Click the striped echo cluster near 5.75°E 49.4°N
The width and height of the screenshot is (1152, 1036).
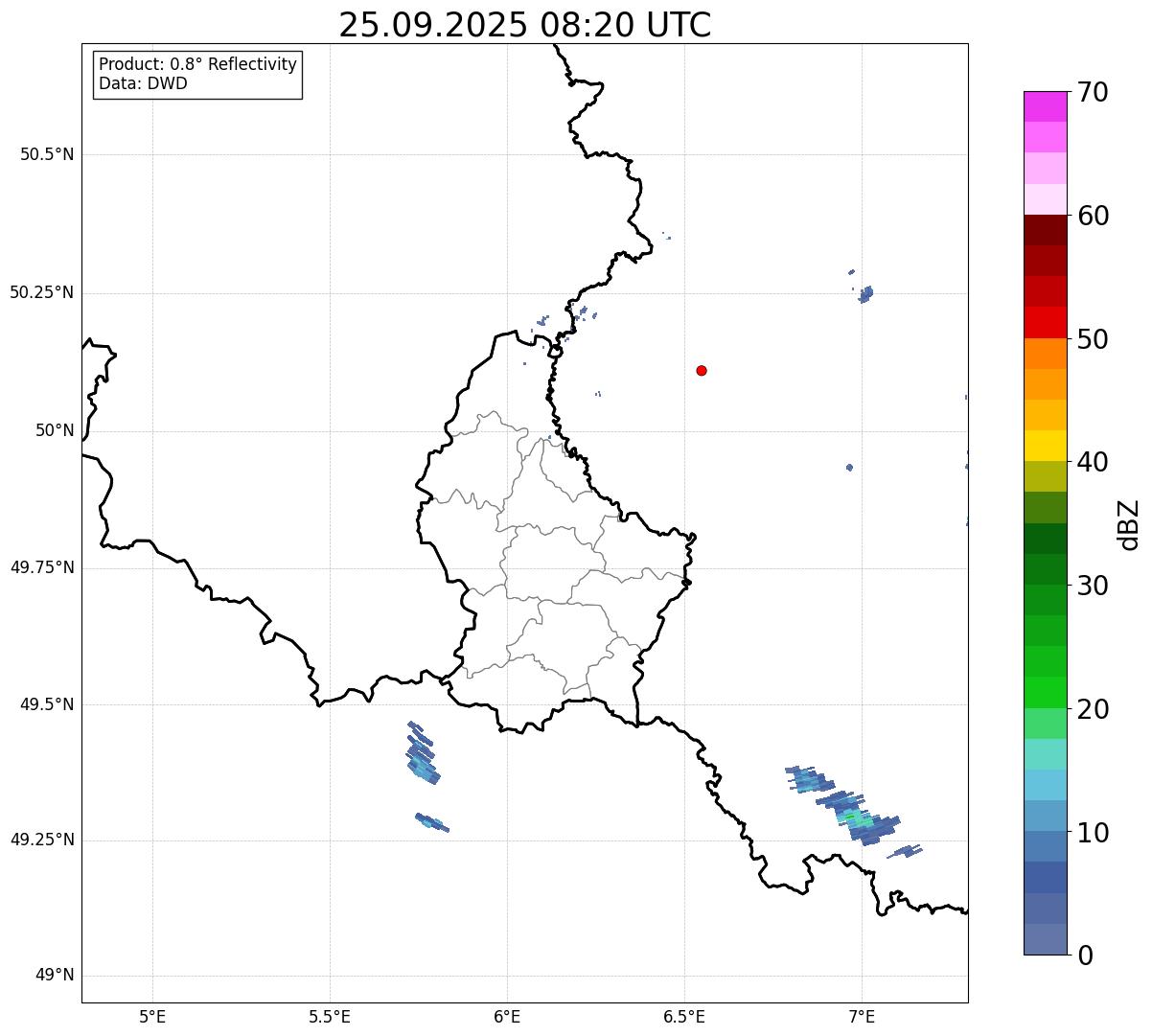[x=422, y=753]
